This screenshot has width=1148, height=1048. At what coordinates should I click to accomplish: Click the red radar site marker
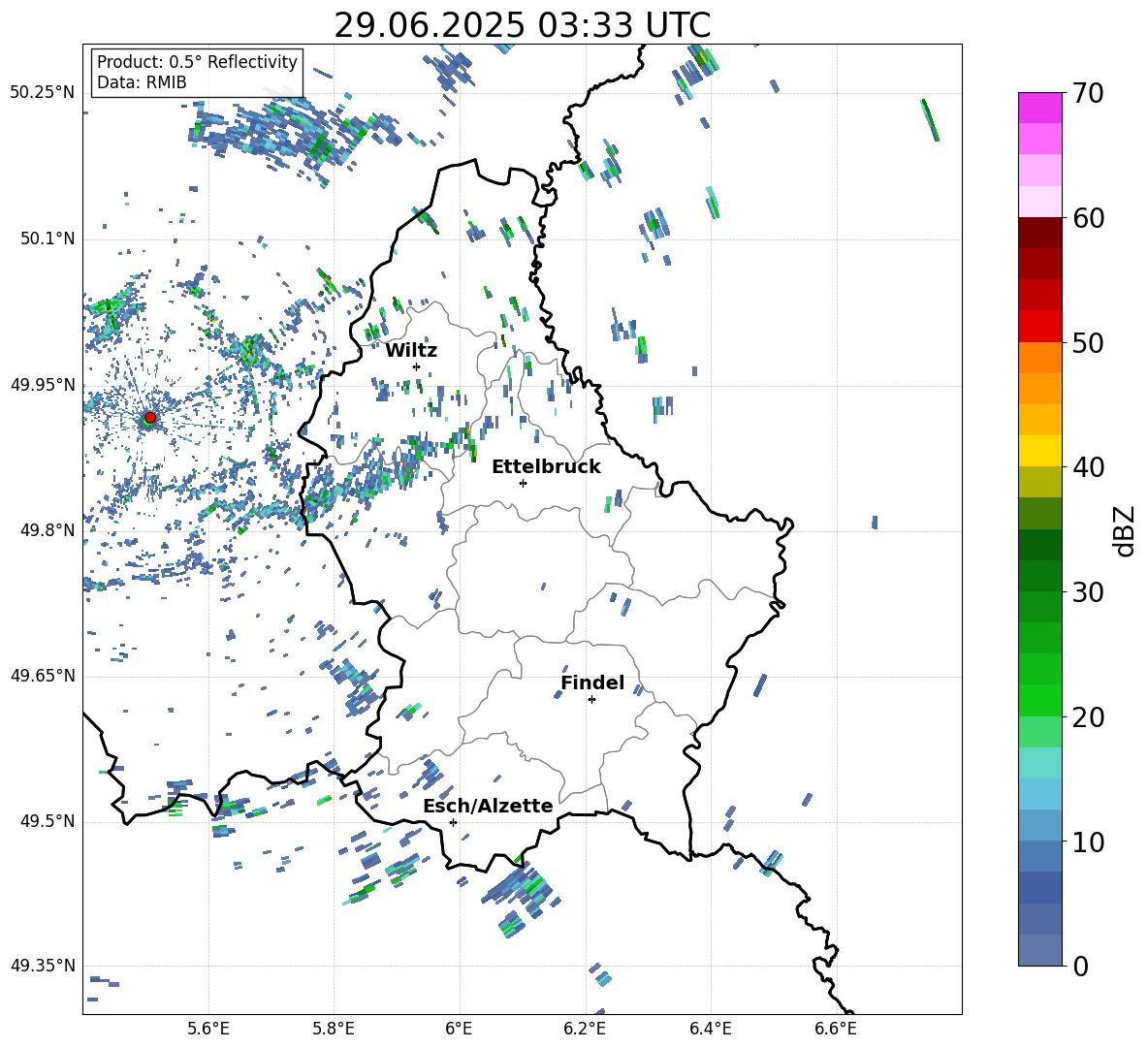(x=149, y=418)
